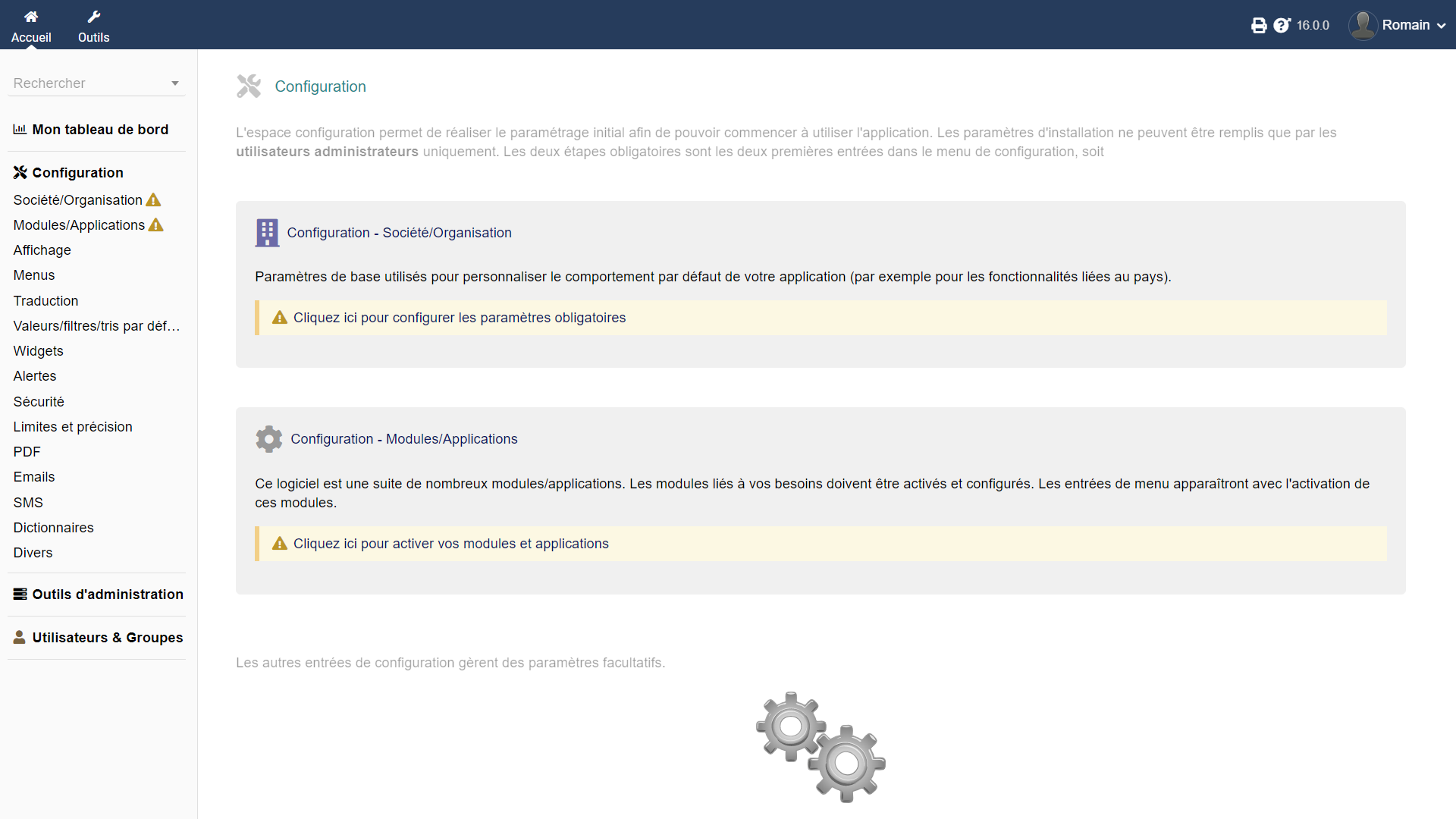Click the help question mark icon
Image resolution: width=1456 pixels, height=819 pixels.
[1282, 24]
